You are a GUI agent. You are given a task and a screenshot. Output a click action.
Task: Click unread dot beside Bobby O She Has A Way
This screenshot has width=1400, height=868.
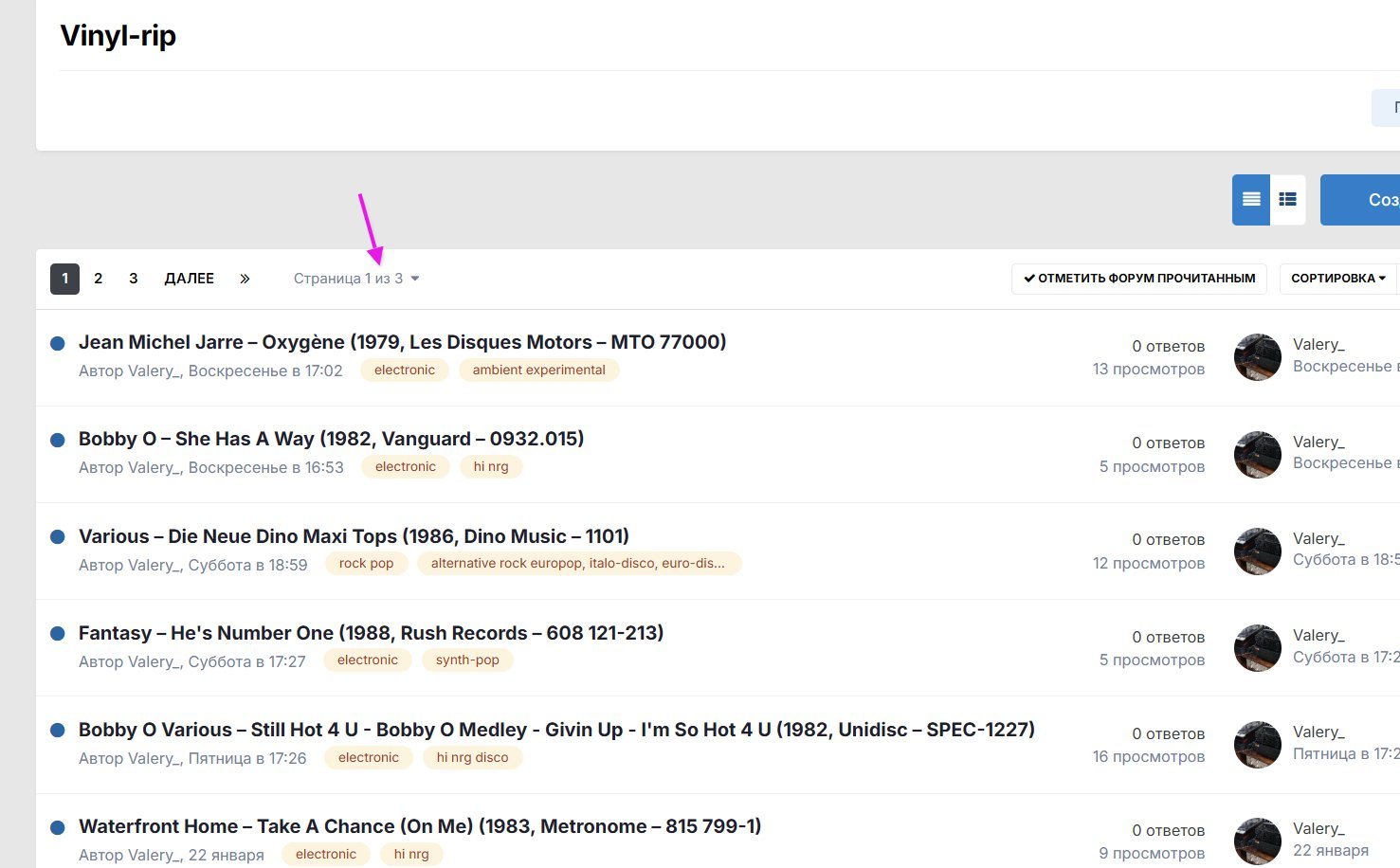coord(58,440)
